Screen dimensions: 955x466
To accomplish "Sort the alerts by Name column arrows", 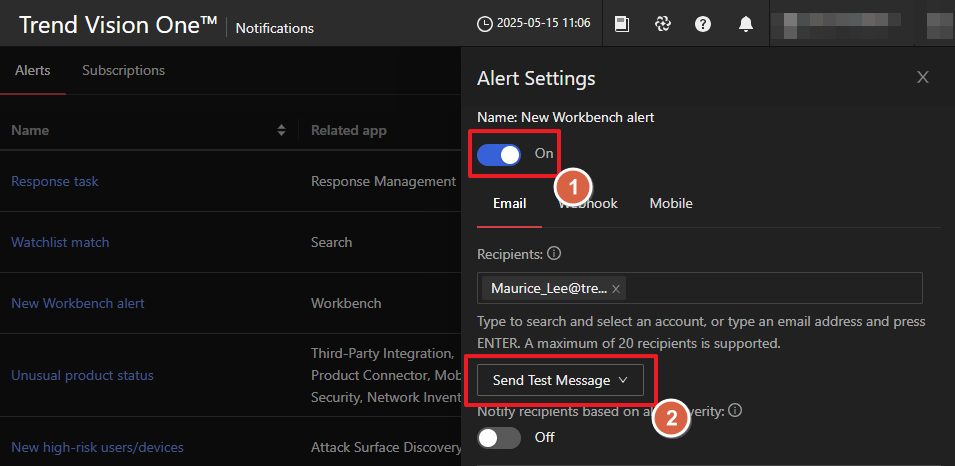I will (x=281, y=130).
